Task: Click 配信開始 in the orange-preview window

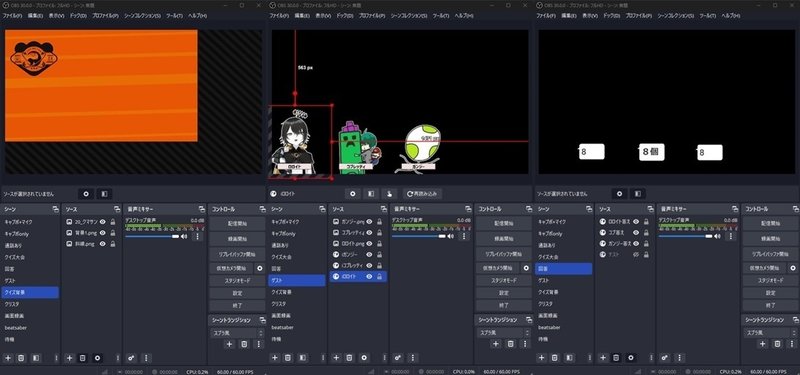Action: [237, 223]
